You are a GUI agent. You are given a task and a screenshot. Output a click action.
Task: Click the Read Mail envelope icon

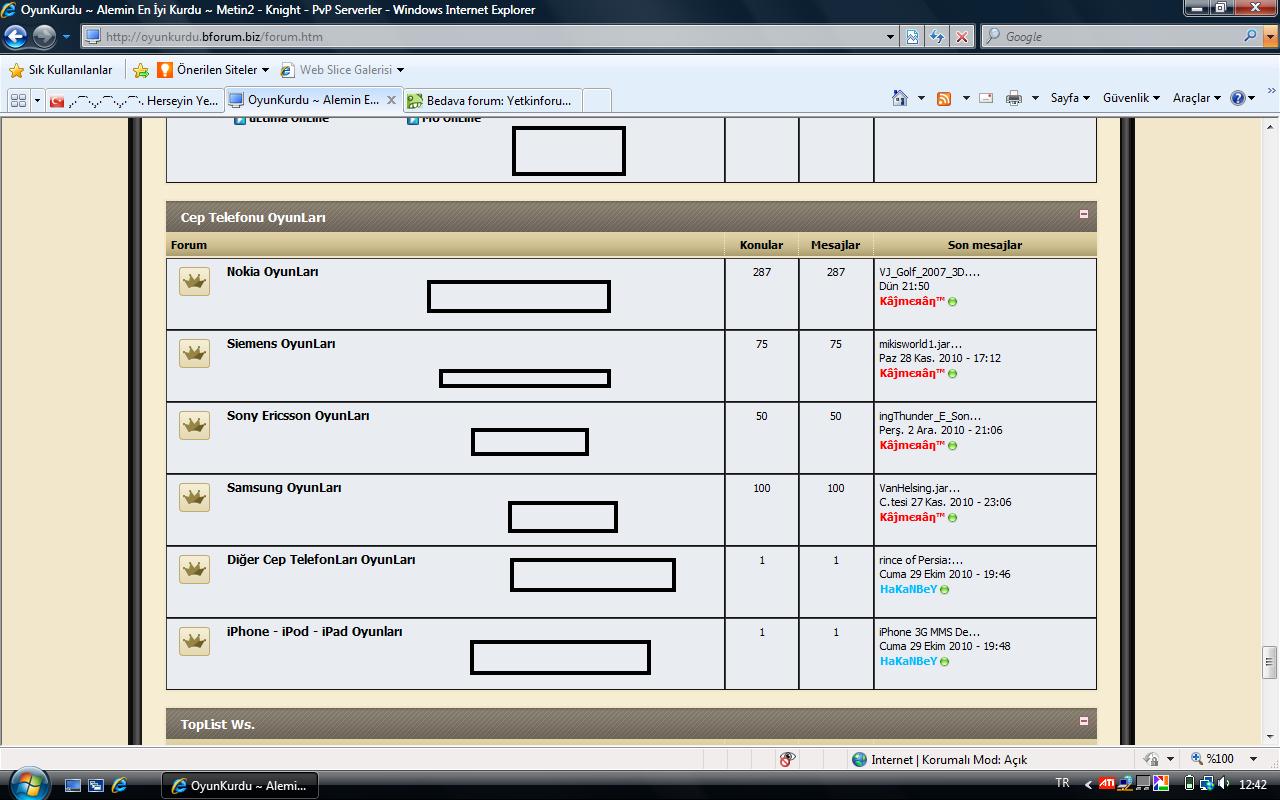tap(985, 98)
